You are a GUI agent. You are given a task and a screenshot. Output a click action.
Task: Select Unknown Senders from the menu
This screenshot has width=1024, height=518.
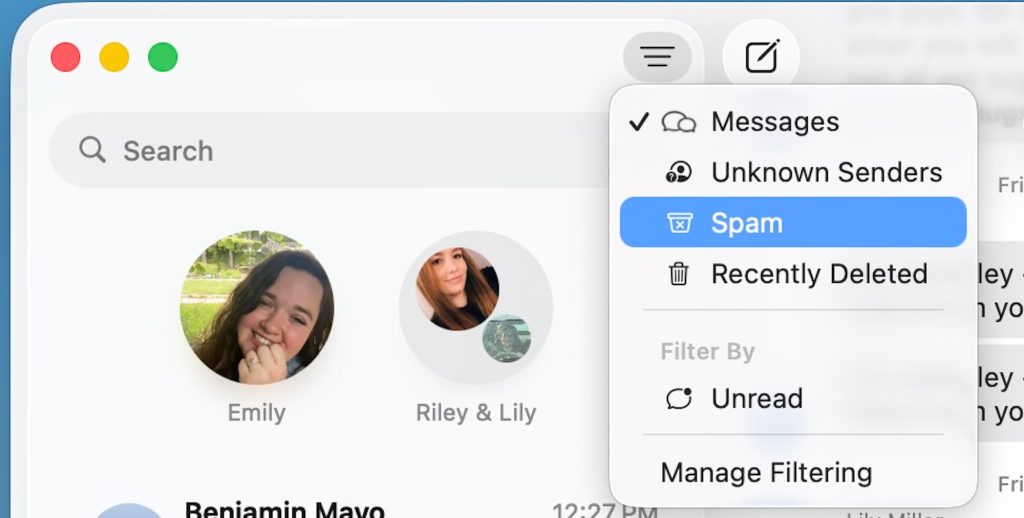click(x=826, y=172)
